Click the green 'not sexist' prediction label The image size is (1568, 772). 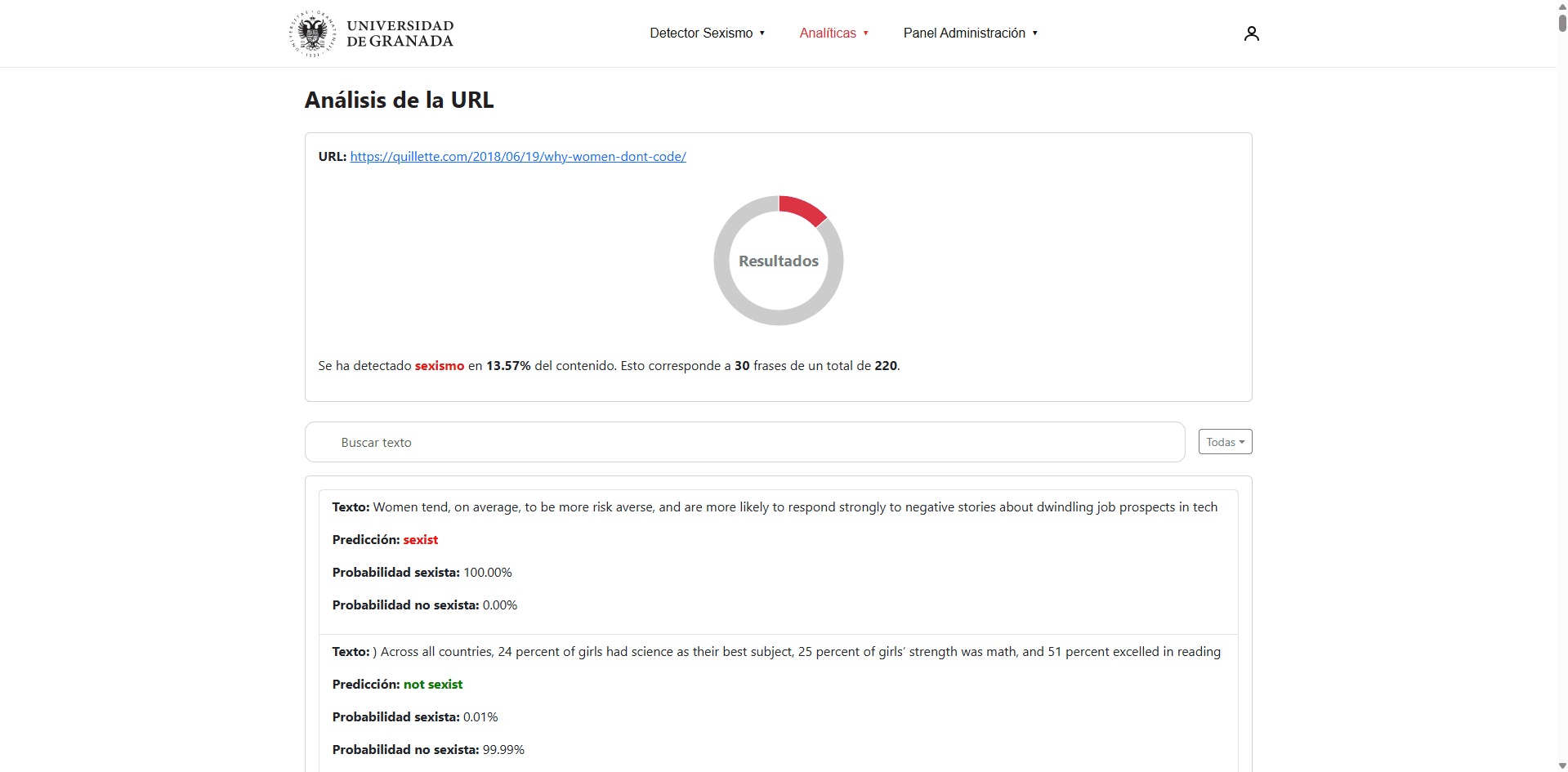point(433,684)
